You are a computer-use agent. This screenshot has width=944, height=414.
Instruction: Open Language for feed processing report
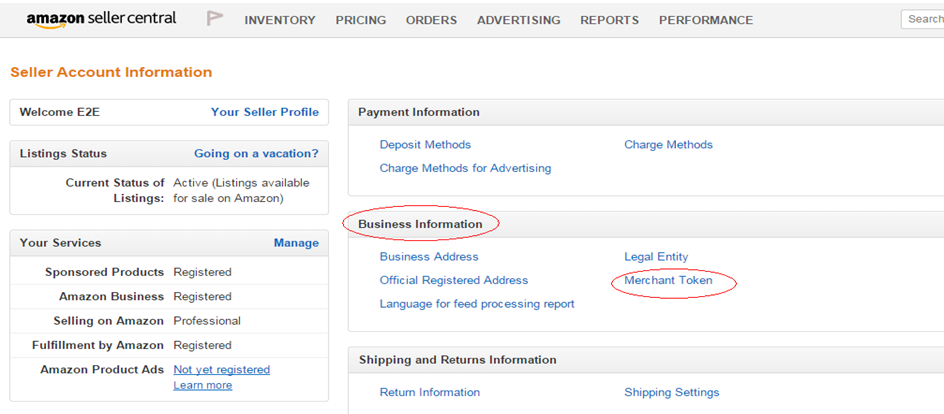(477, 304)
